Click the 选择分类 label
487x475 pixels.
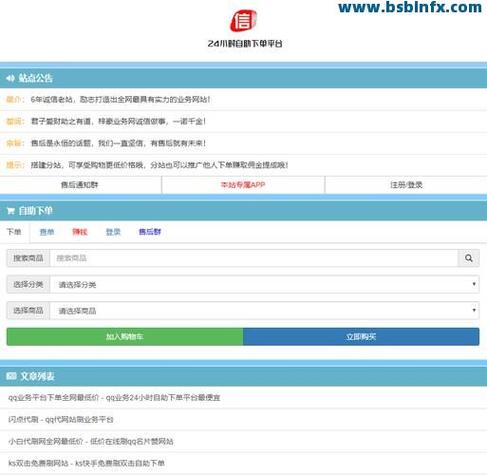coord(28,284)
